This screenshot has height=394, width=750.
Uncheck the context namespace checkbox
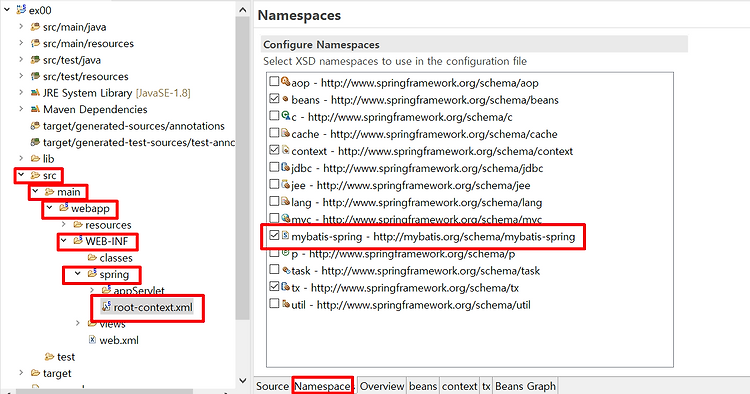coord(274,150)
